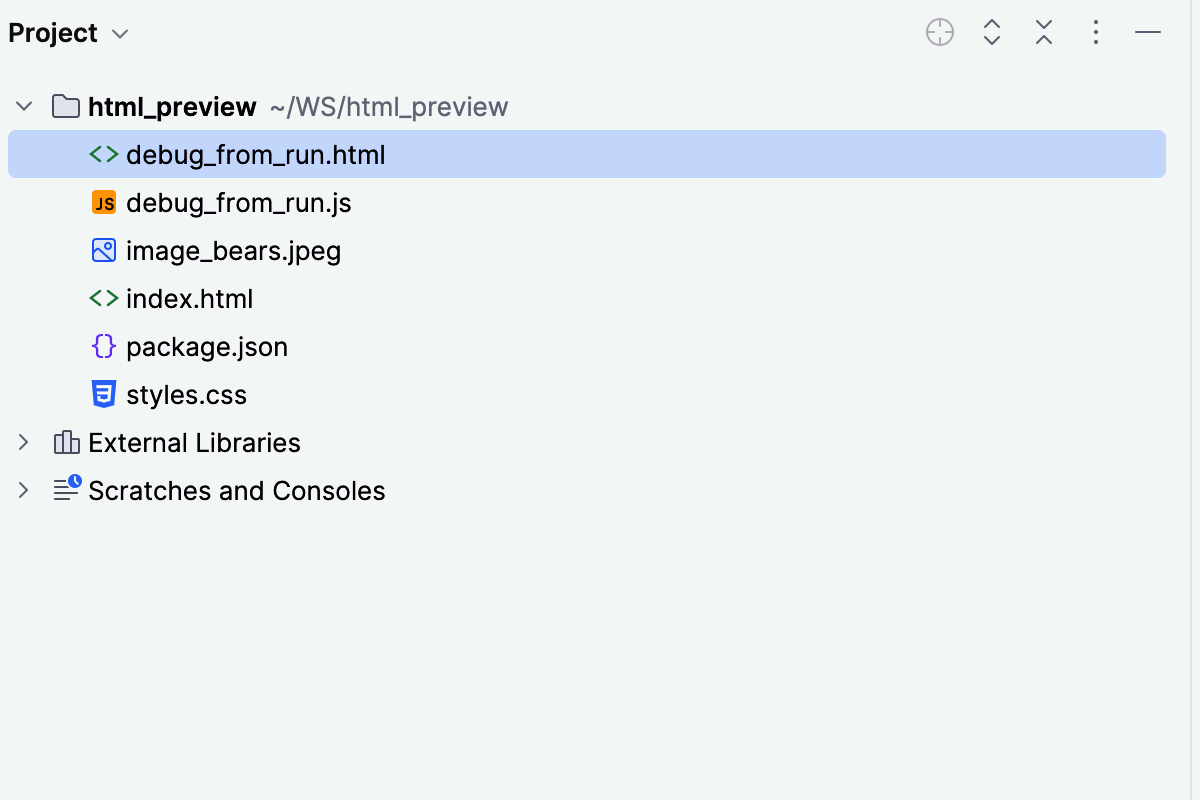Expand the Scratches and Consoles node
This screenshot has height=800, width=1200.
22,490
